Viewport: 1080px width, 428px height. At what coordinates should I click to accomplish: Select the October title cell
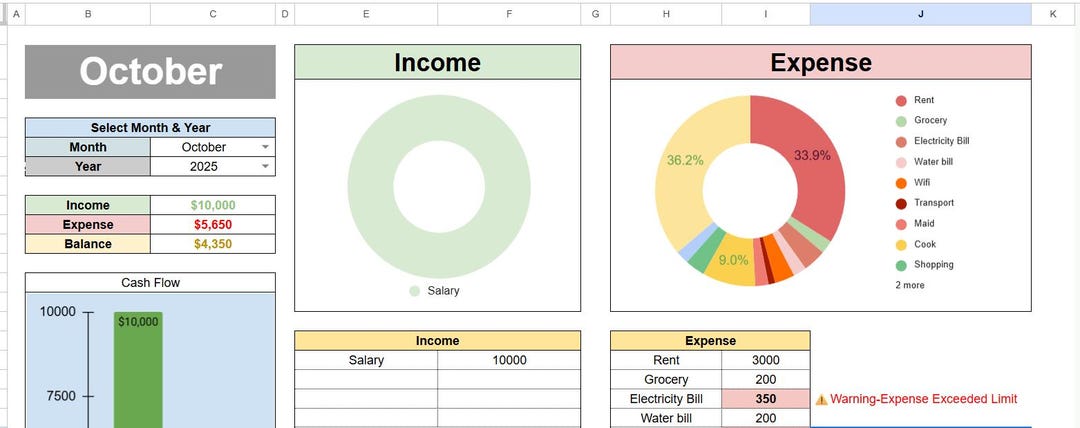(x=150, y=72)
